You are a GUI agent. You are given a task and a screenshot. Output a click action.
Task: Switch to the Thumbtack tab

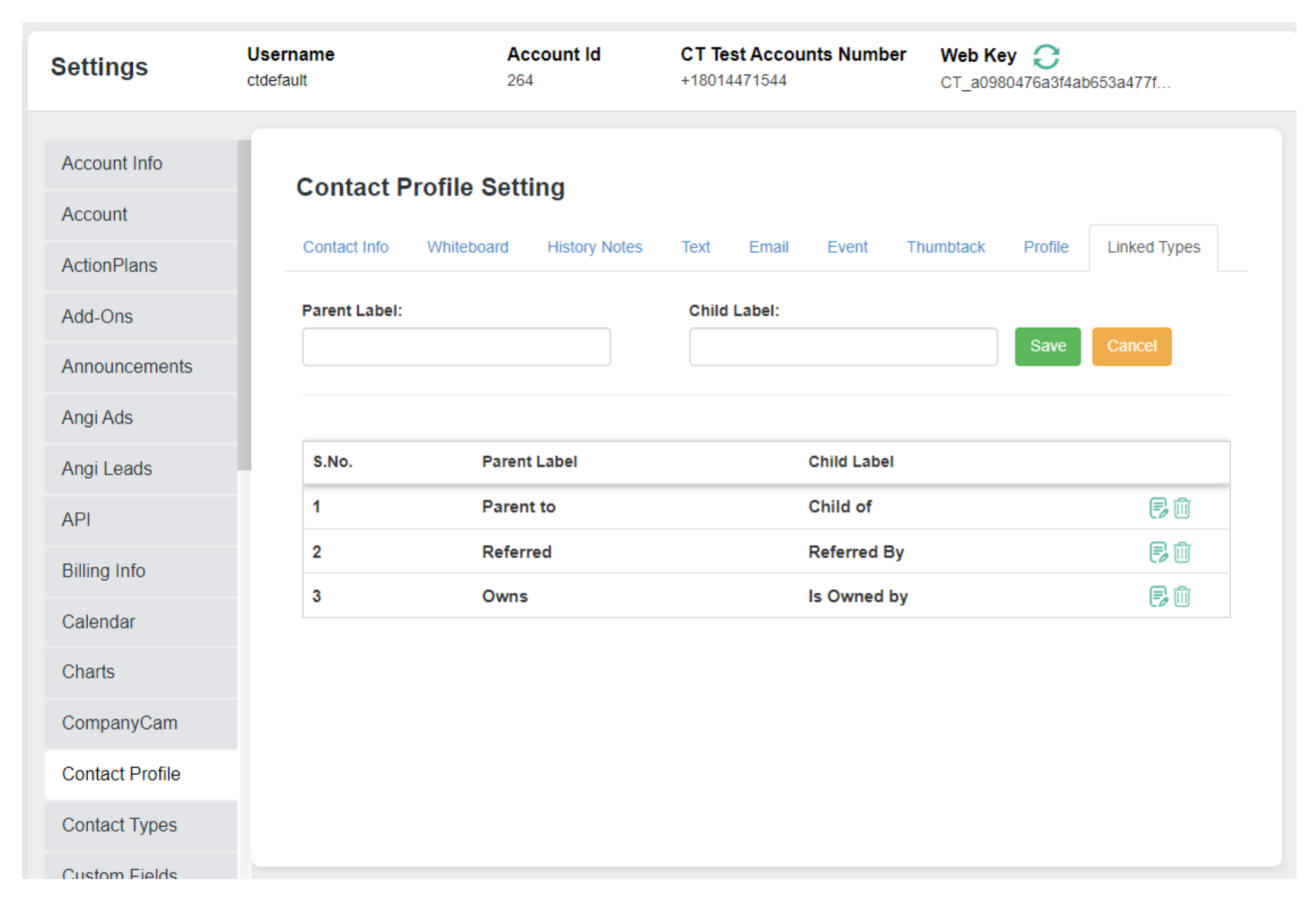click(945, 247)
